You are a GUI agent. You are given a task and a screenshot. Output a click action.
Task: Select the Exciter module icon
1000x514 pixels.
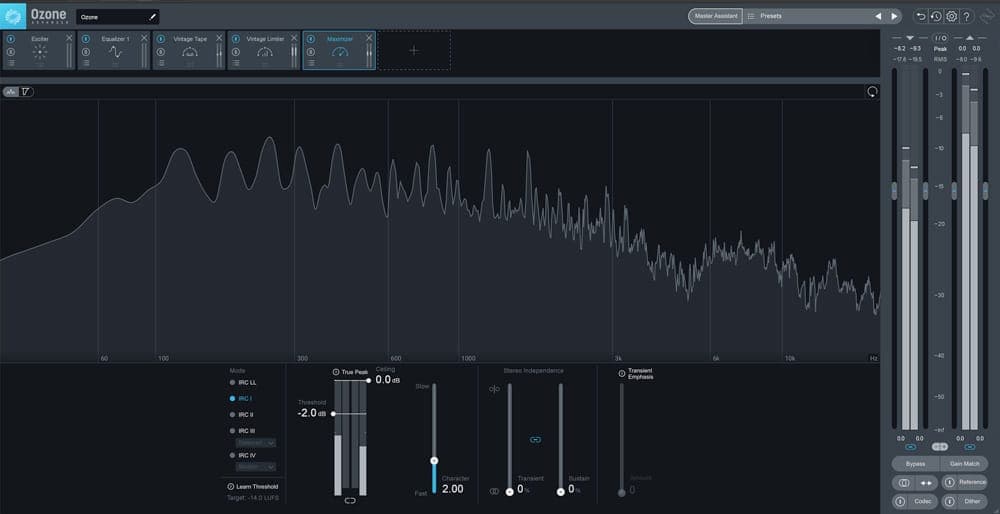click(40, 52)
